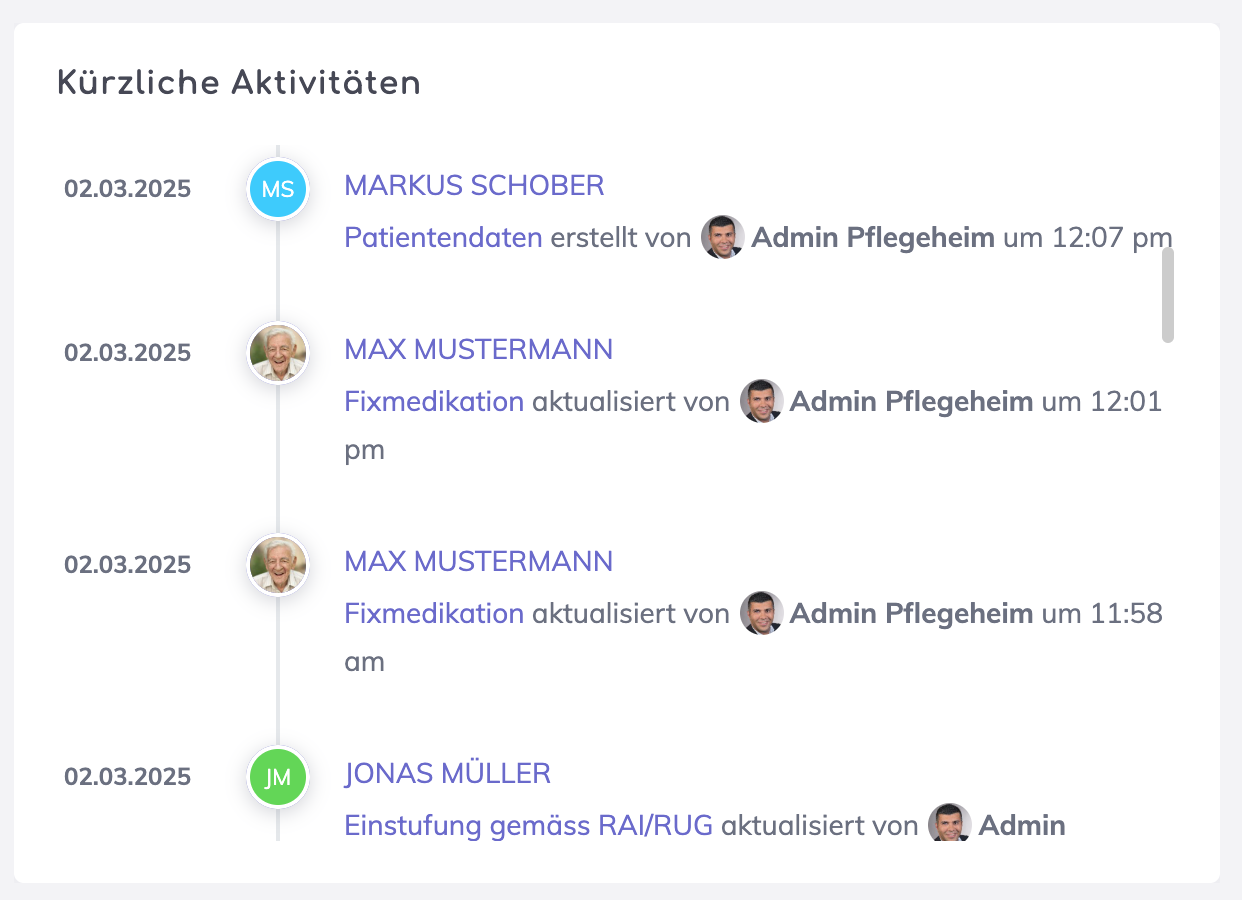Click Admin Pflegeheim name in the 12:01 pm entry

click(911, 402)
